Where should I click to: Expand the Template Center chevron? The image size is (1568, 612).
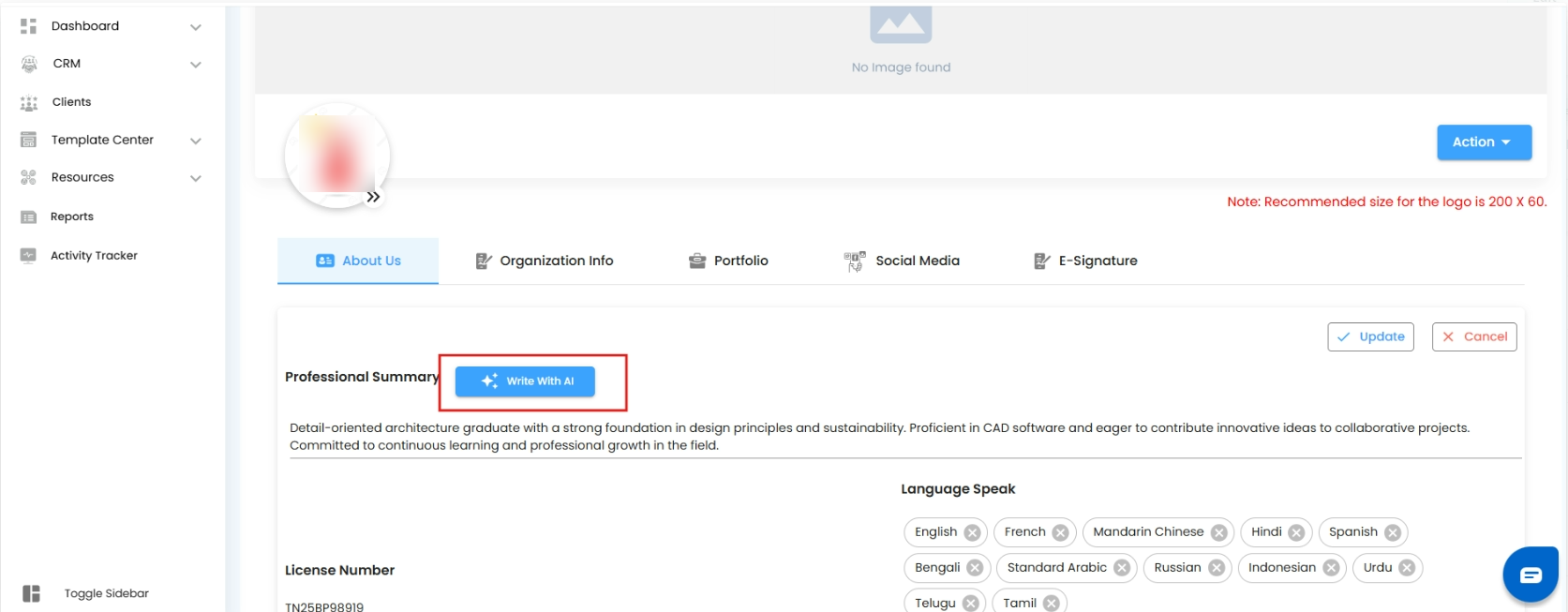pyautogui.click(x=196, y=141)
